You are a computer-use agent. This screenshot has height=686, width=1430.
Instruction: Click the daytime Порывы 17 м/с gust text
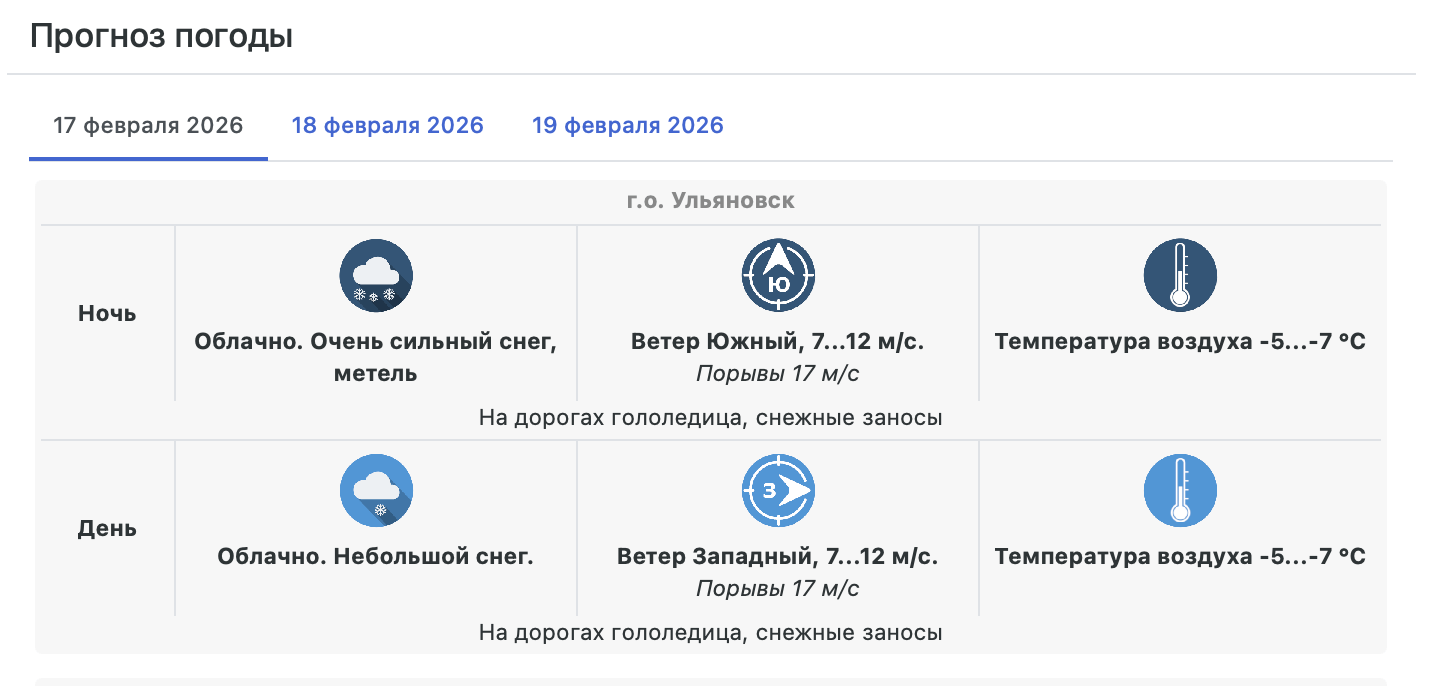pos(778,588)
